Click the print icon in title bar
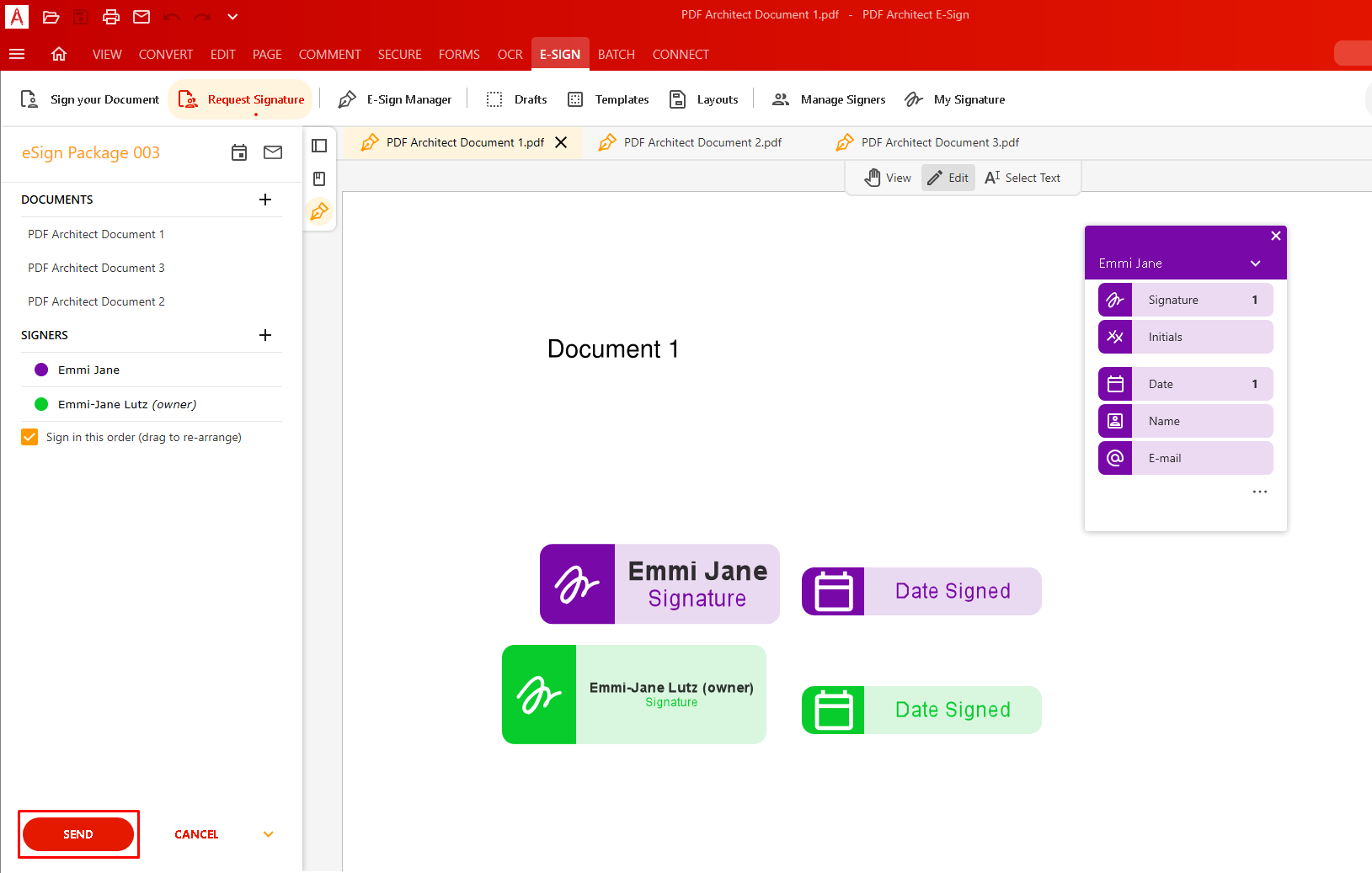 pos(111,17)
